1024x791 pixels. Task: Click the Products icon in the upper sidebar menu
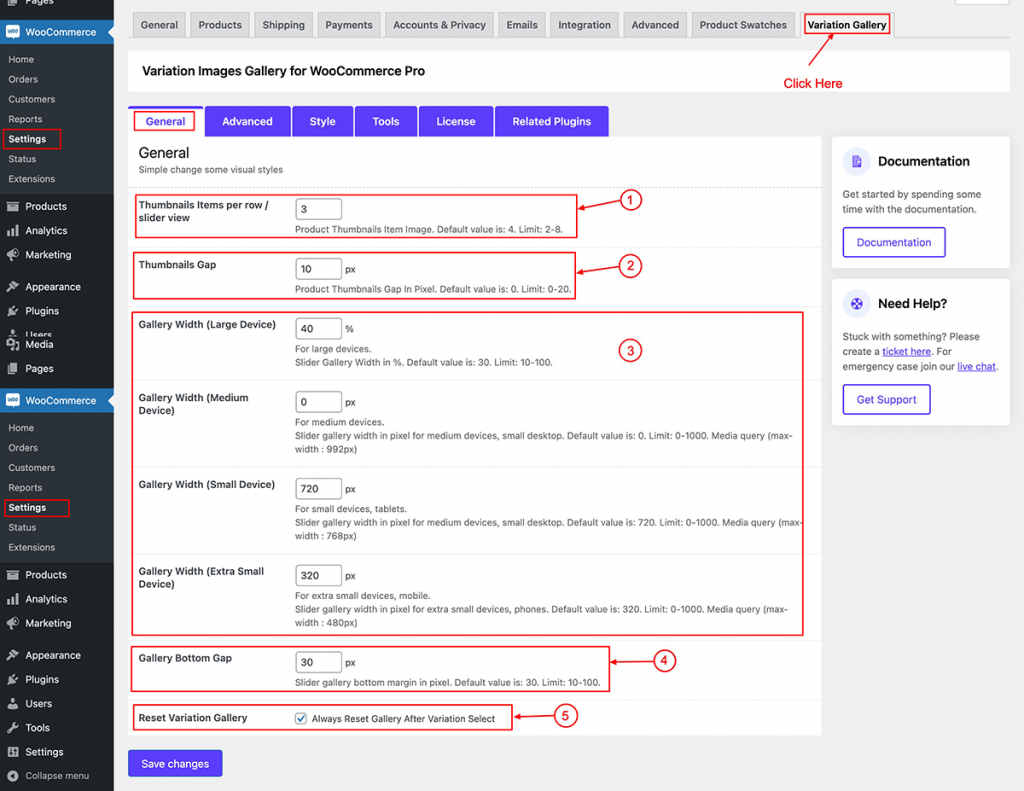click(x=12, y=206)
